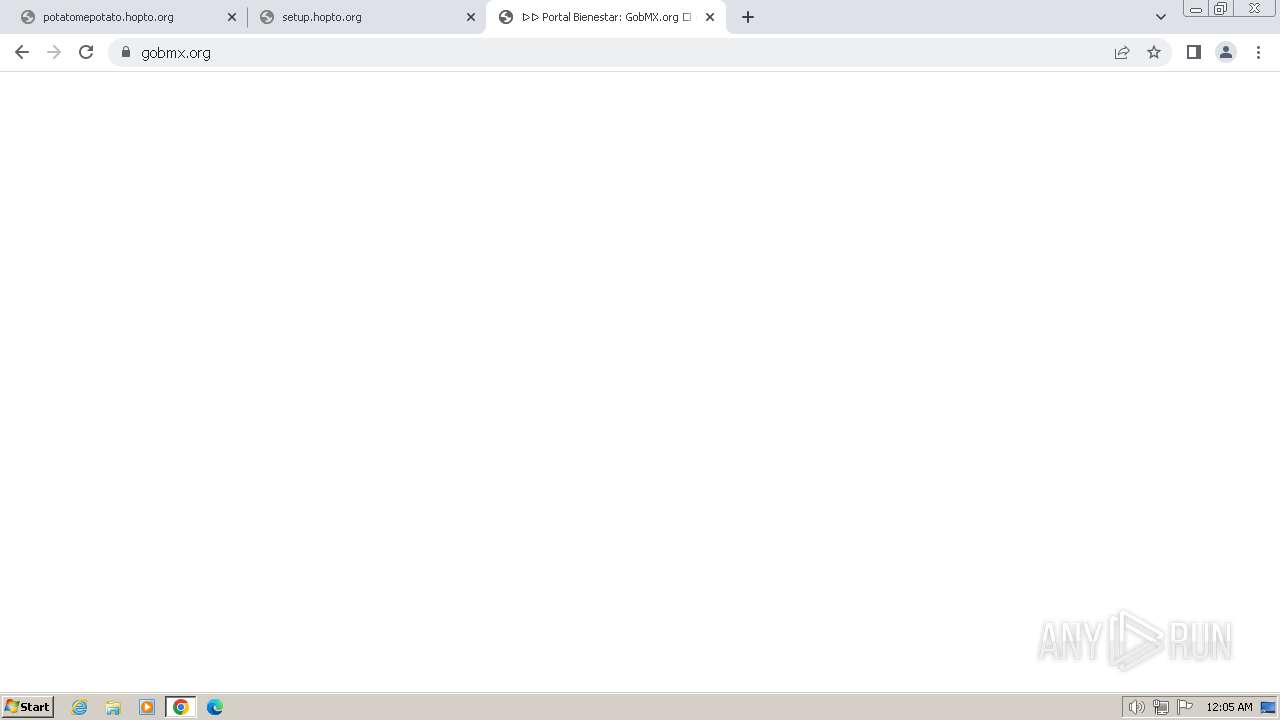Go back to previous page

[22, 52]
